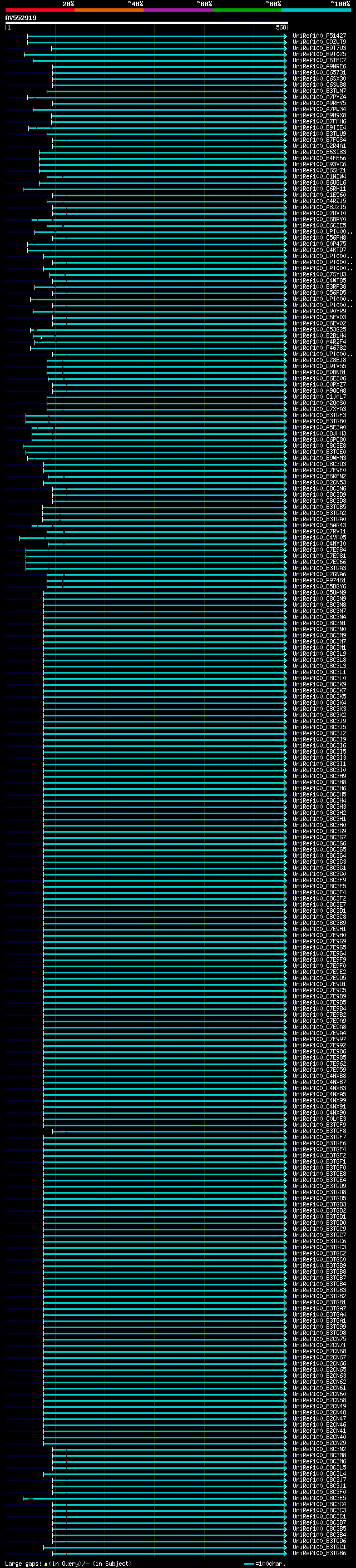The height and width of the screenshot is (1568, 356).
Task: Select the UniRef100_B2B1H4 label
Action: point(319,335)
